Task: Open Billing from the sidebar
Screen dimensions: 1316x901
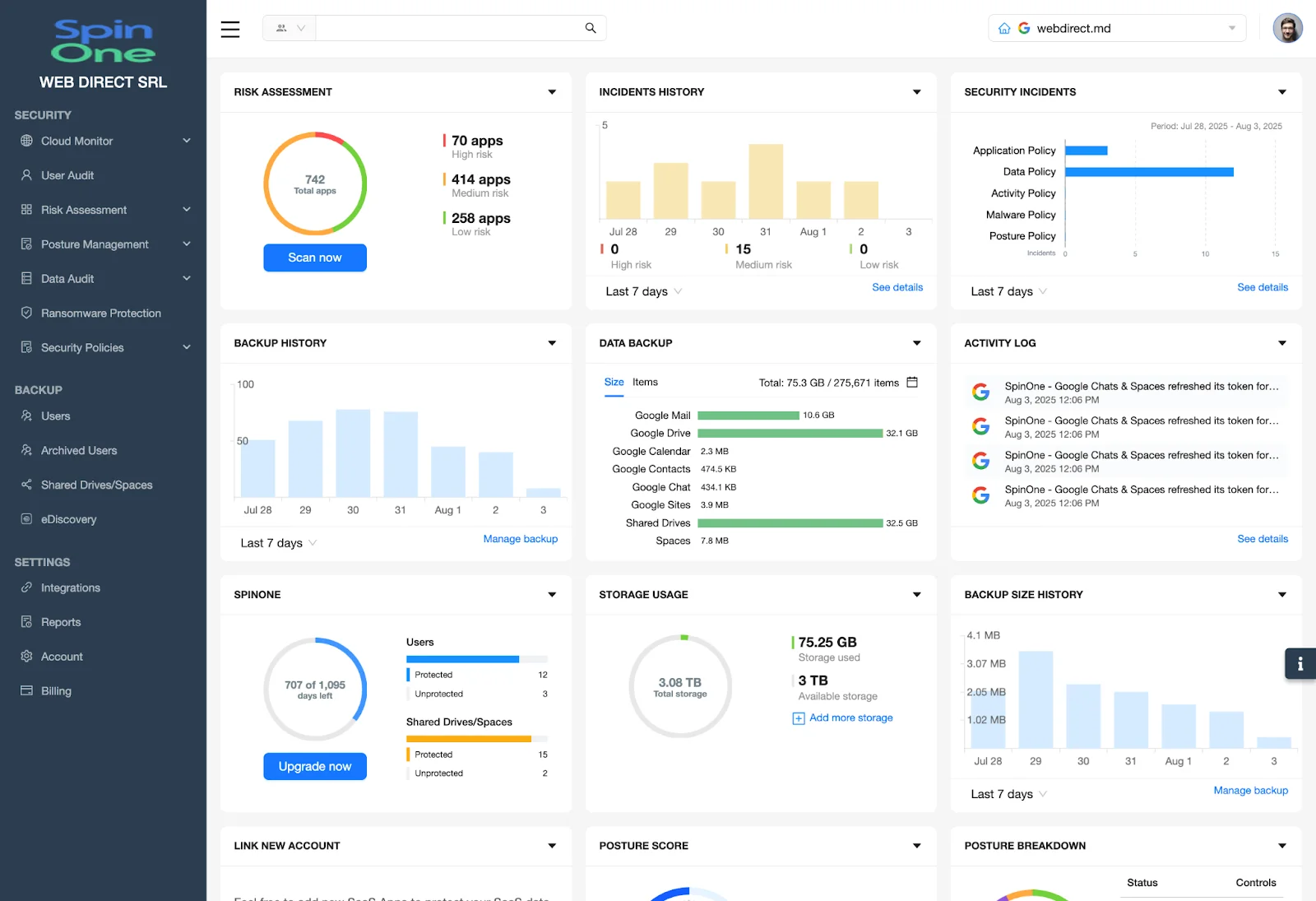Action: (55, 690)
